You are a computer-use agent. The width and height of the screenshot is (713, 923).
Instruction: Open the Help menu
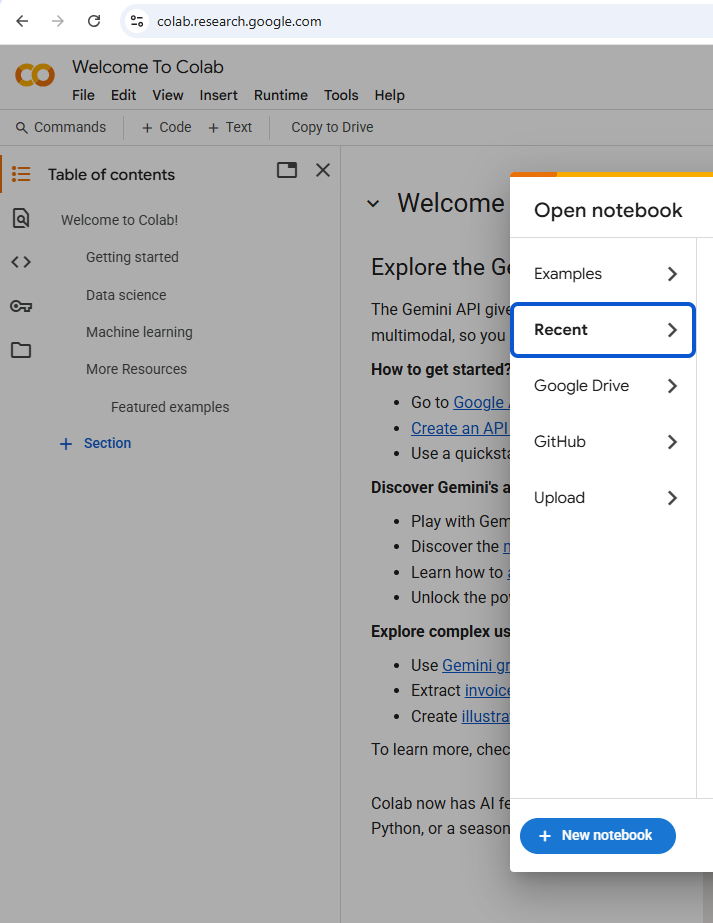(390, 95)
